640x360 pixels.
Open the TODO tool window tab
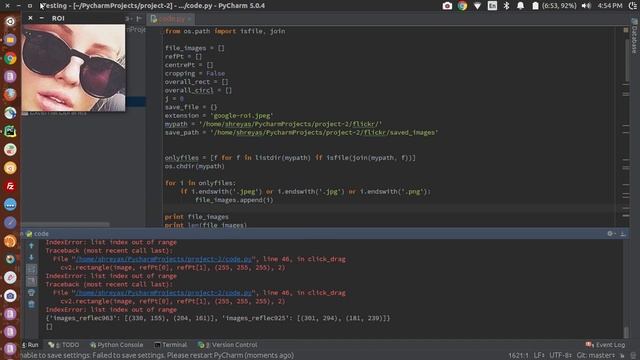pos(64,345)
